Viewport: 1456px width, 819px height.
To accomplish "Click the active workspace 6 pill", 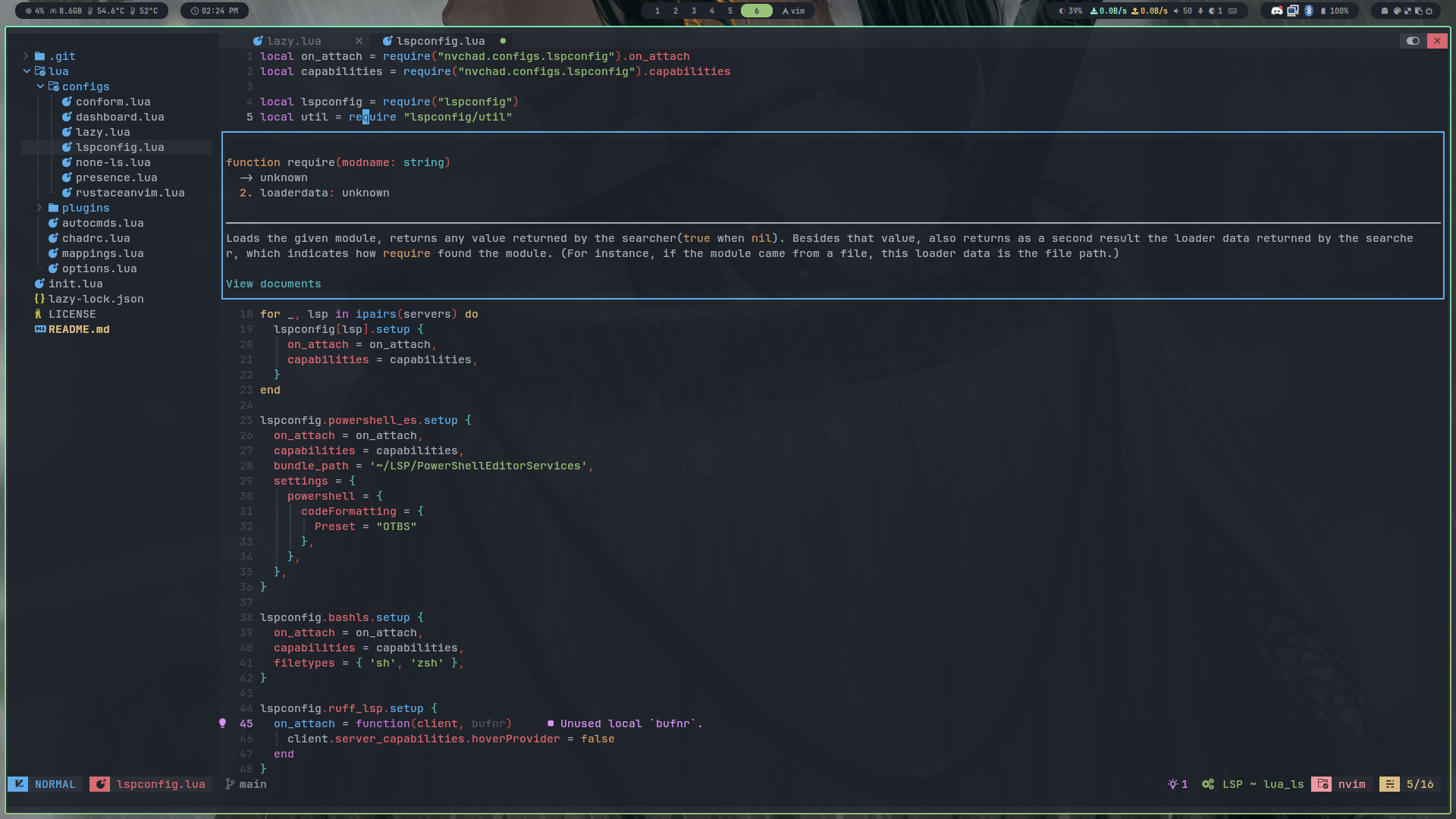I will point(757,11).
